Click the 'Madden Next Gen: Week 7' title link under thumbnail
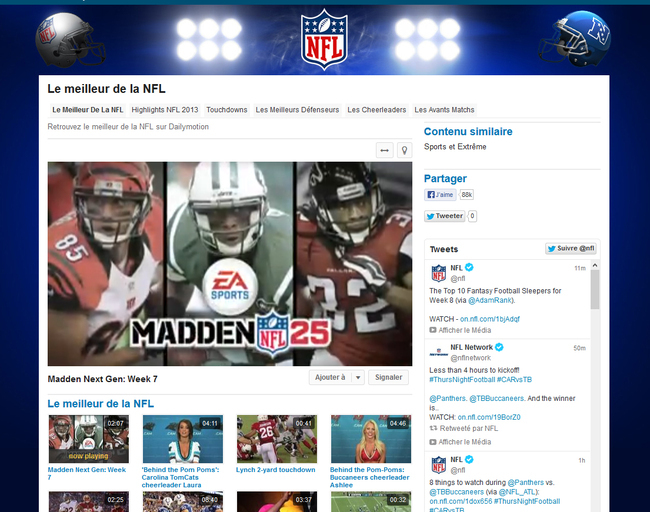 [87, 473]
